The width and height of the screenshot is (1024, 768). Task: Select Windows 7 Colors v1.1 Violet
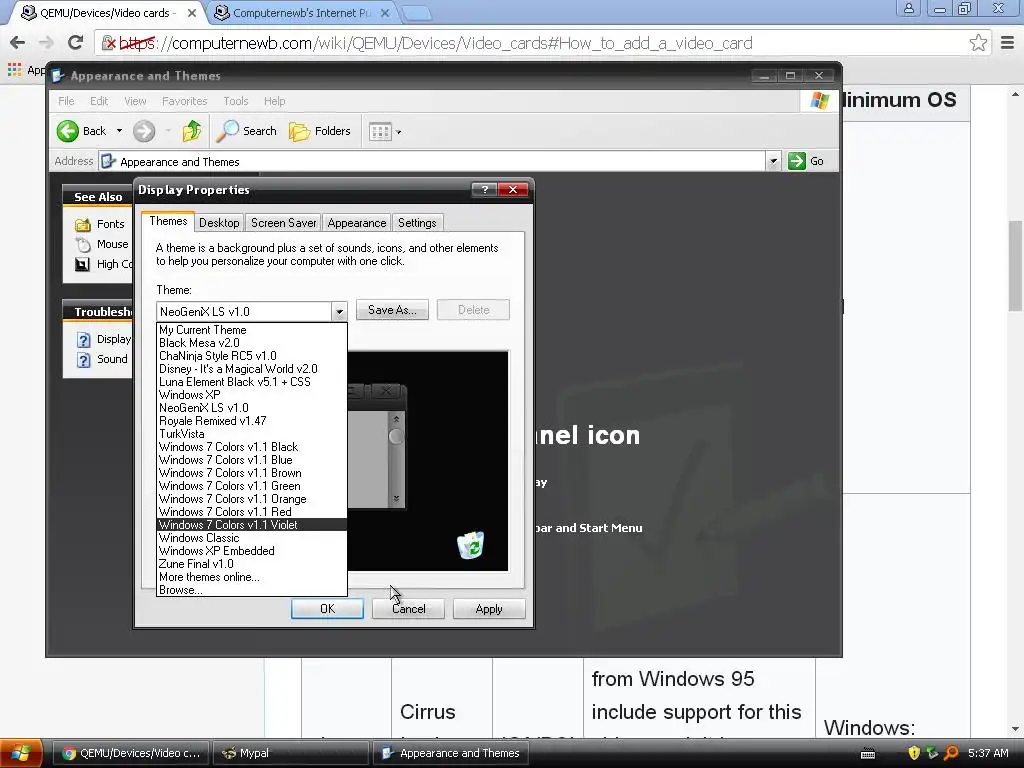click(x=251, y=525)
